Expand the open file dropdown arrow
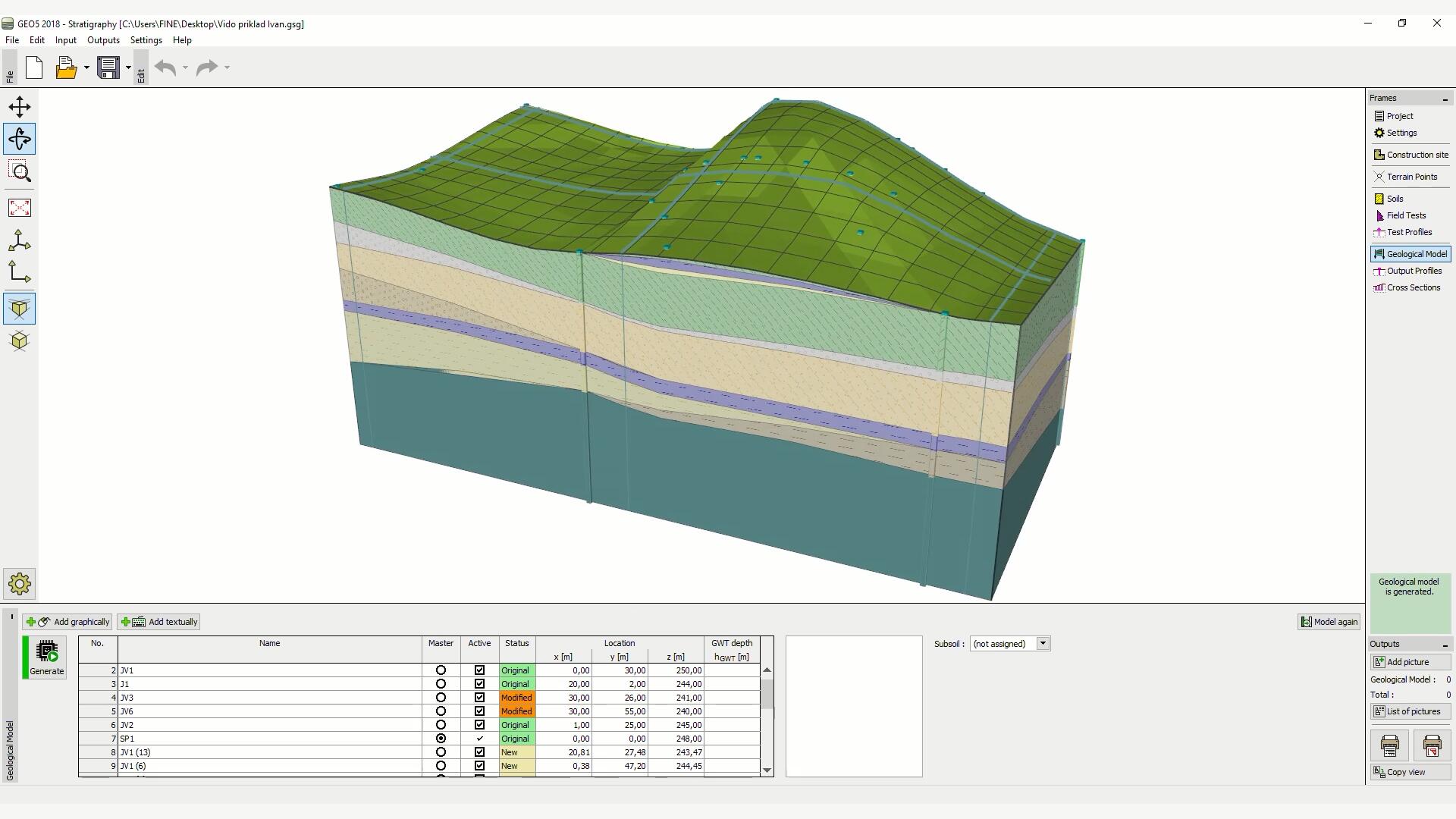 86,67
